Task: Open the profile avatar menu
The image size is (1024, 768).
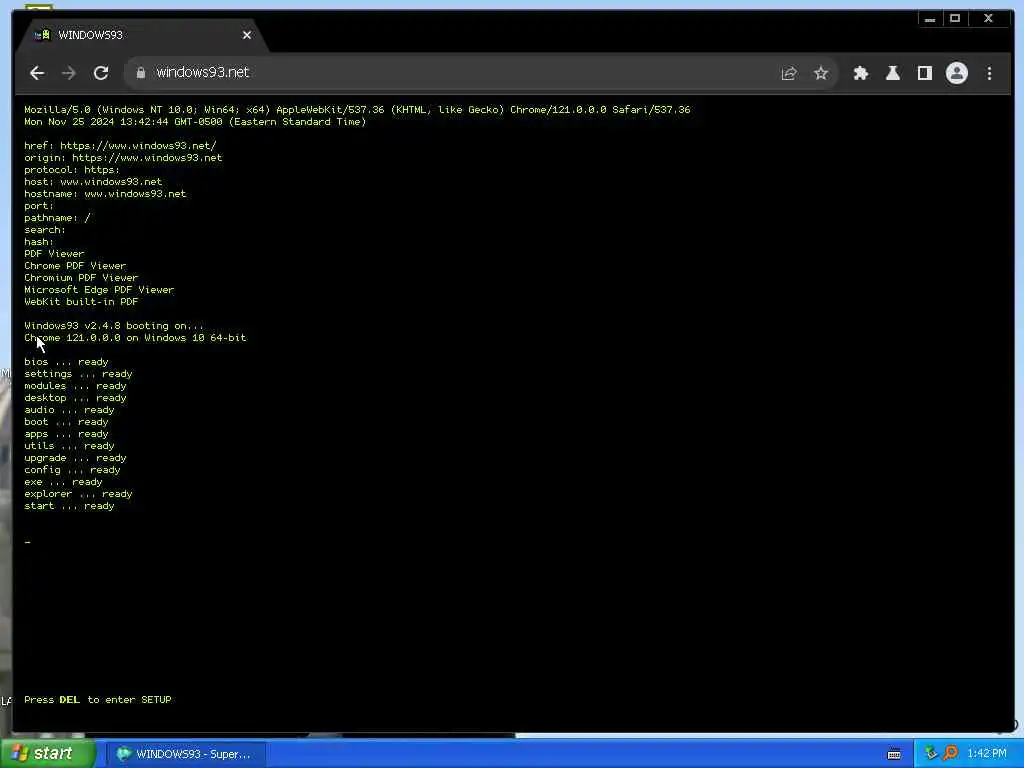Action: coord(957,73)
